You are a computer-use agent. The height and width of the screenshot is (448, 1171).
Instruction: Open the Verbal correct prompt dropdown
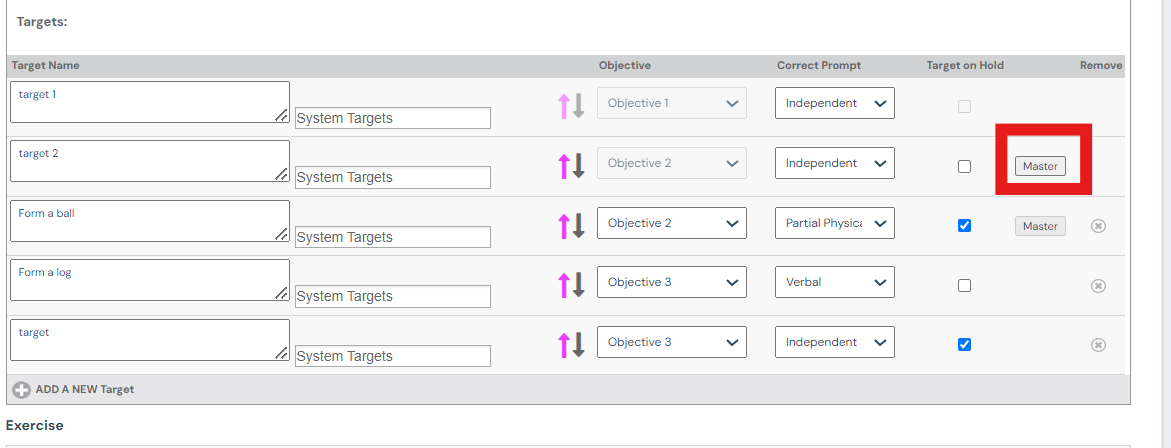[x=834, y=282]
